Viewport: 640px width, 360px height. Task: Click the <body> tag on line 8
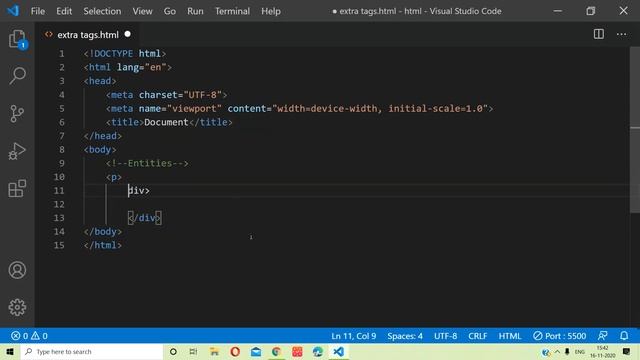coord(100,150)
